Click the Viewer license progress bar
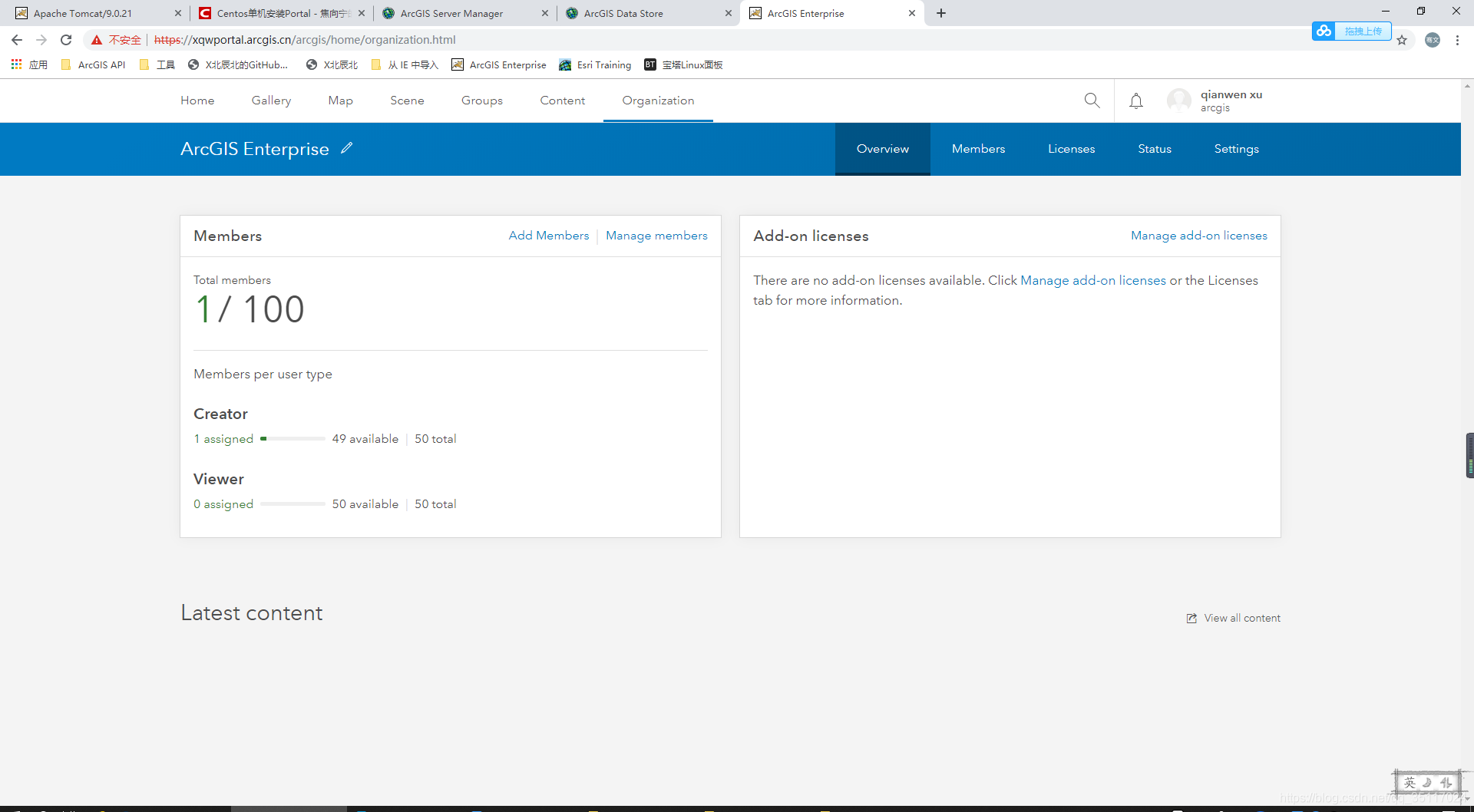The height and width of the screenshot is (812, 1474). 292,504
